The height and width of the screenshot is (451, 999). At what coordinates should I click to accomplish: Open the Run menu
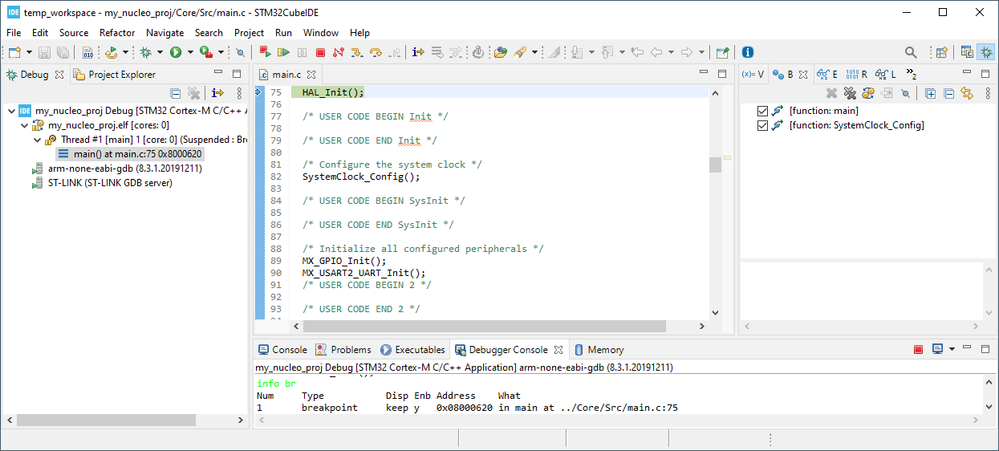pos(284,32)
